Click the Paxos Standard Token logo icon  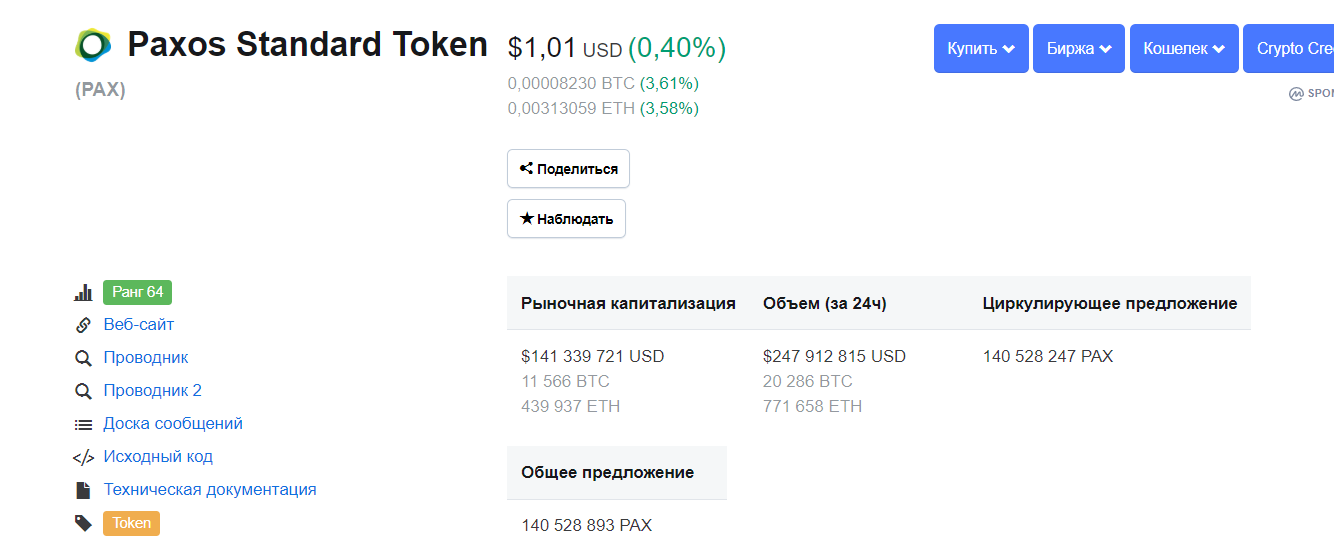click(94, 45)
